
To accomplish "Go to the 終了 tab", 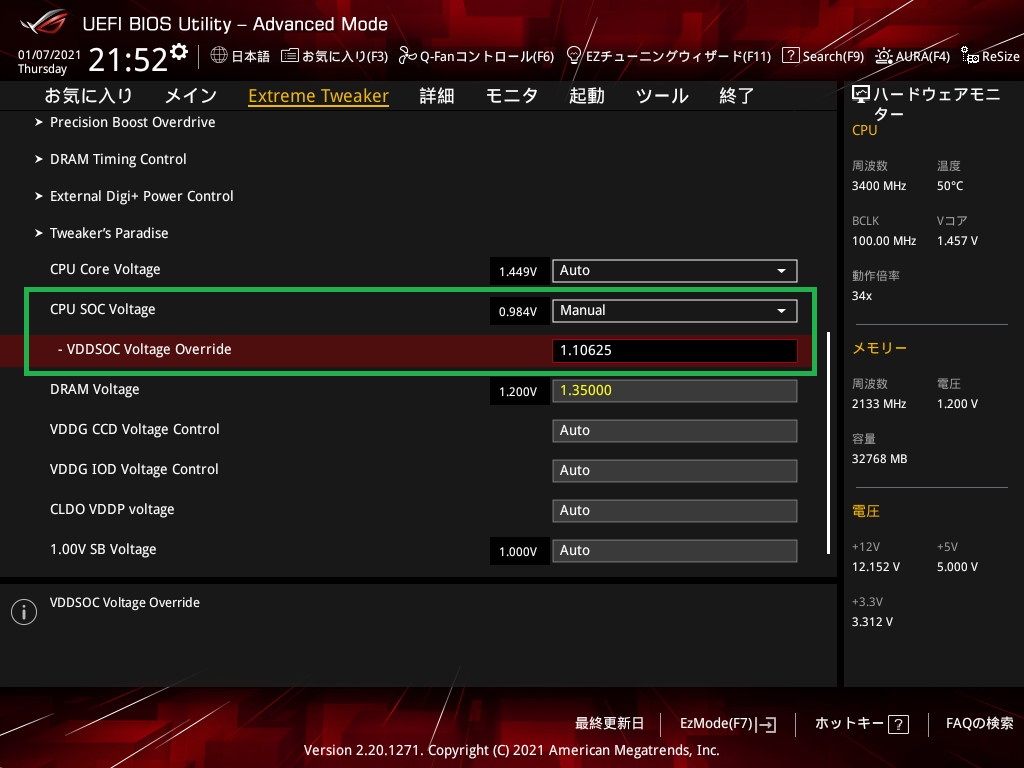I will pos(737,96).
